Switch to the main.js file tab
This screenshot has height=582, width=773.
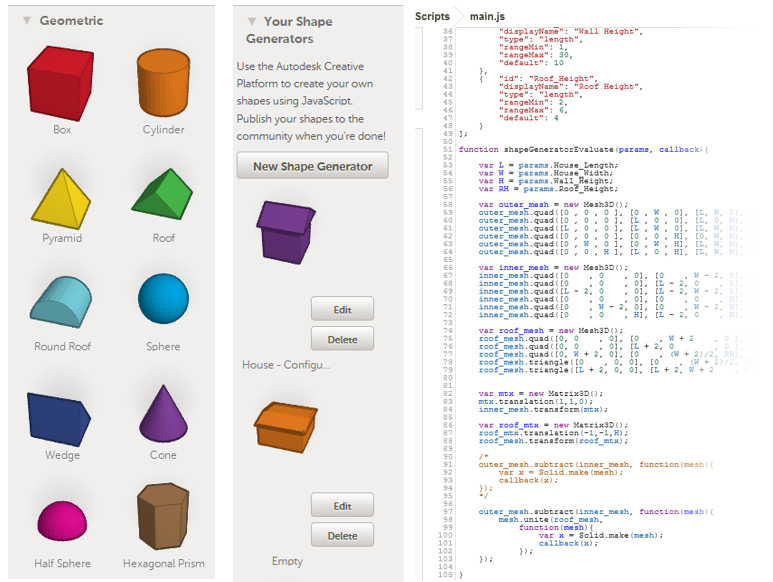(487, 16)
